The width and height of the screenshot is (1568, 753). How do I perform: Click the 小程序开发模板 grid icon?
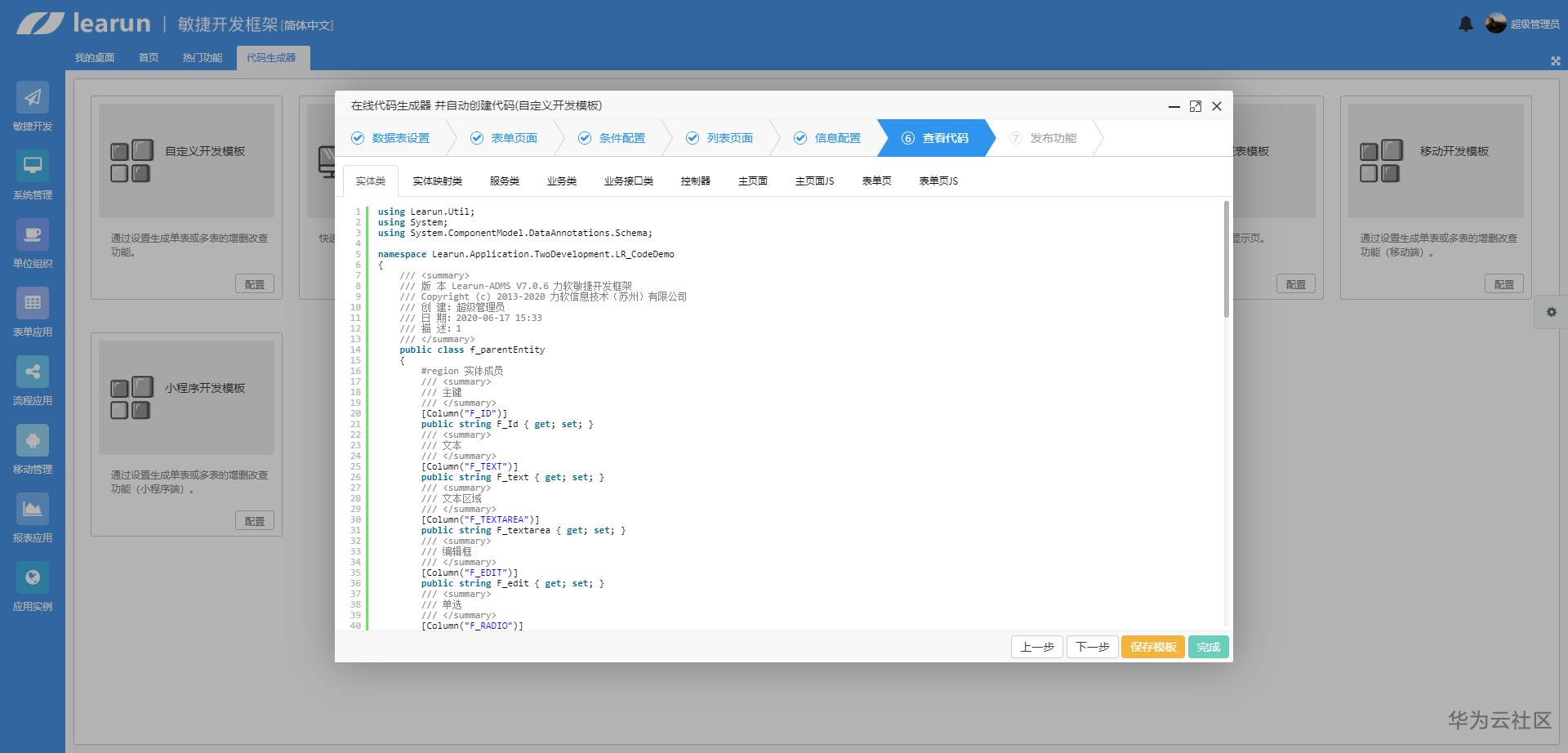pyautogui.click(x=131, y=398)
